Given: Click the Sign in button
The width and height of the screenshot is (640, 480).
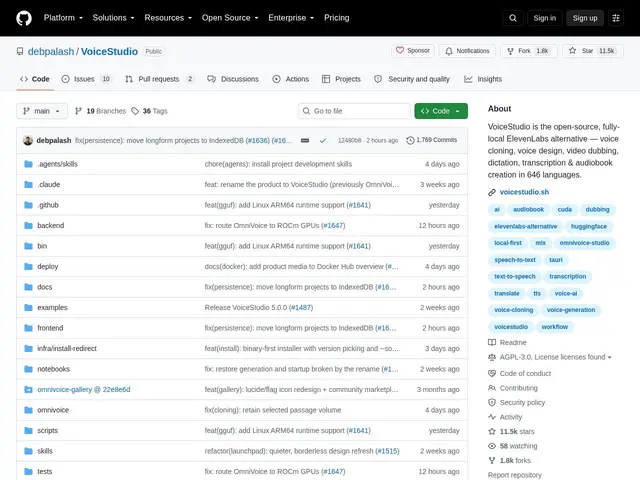Looking at the screenshot, I should (x=544, y=18).
